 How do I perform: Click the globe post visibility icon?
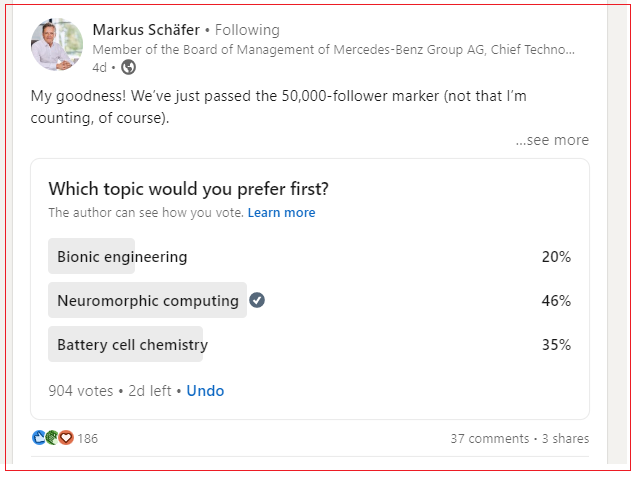pos(129,68)
